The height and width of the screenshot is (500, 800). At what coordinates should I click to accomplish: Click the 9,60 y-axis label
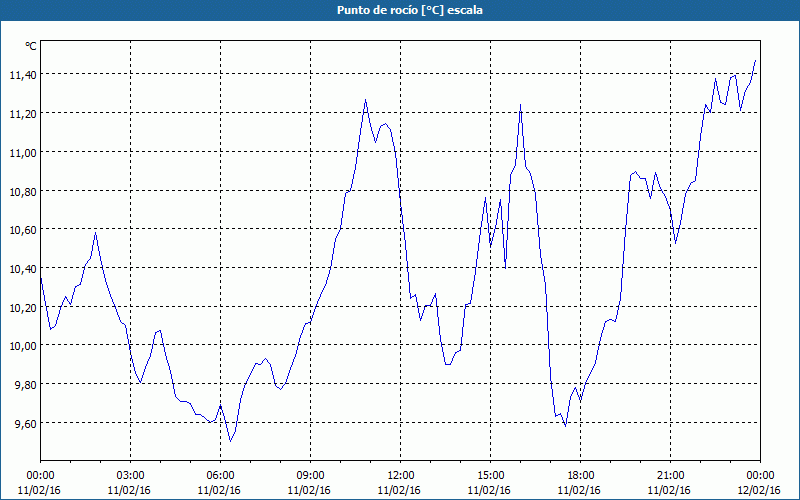point(26,423)
